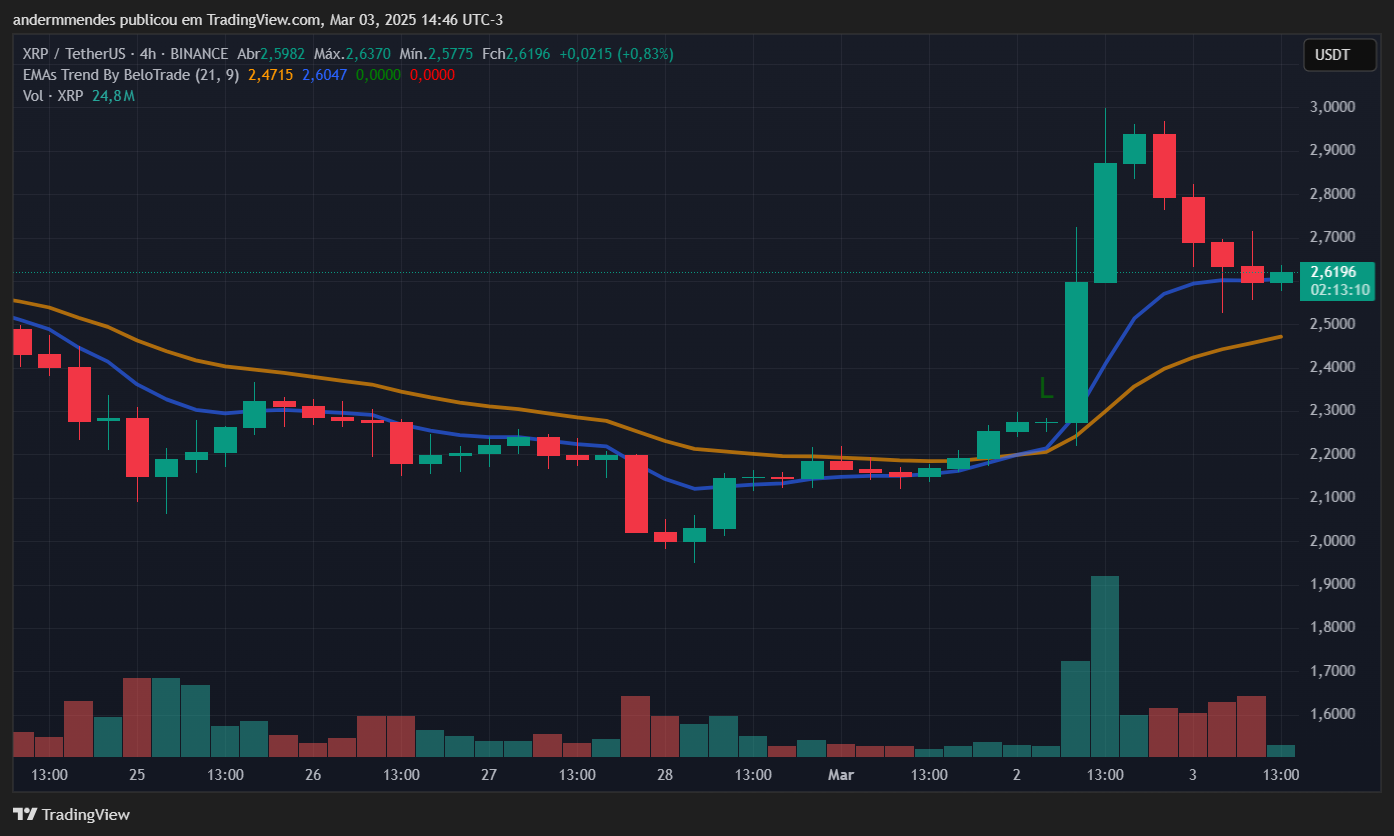The width and height of the screenshot is (1394, 836).
Task: Click the Vol · XRP indicator label
Action: pyautogui.click(x=53, y=96)
